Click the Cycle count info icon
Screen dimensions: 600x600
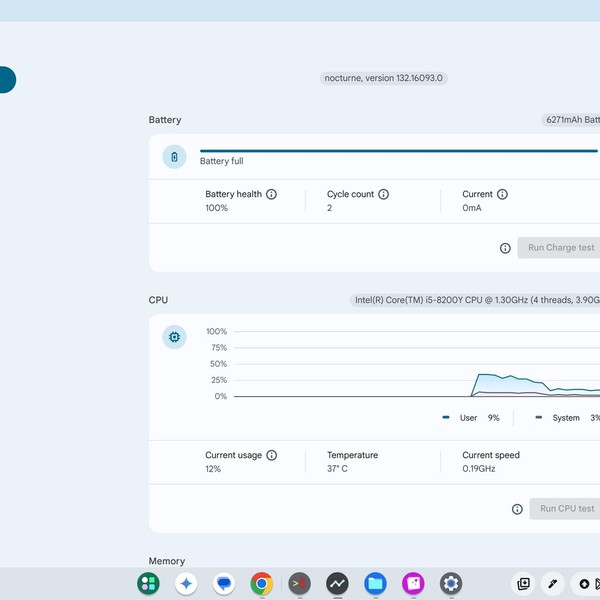383,195
